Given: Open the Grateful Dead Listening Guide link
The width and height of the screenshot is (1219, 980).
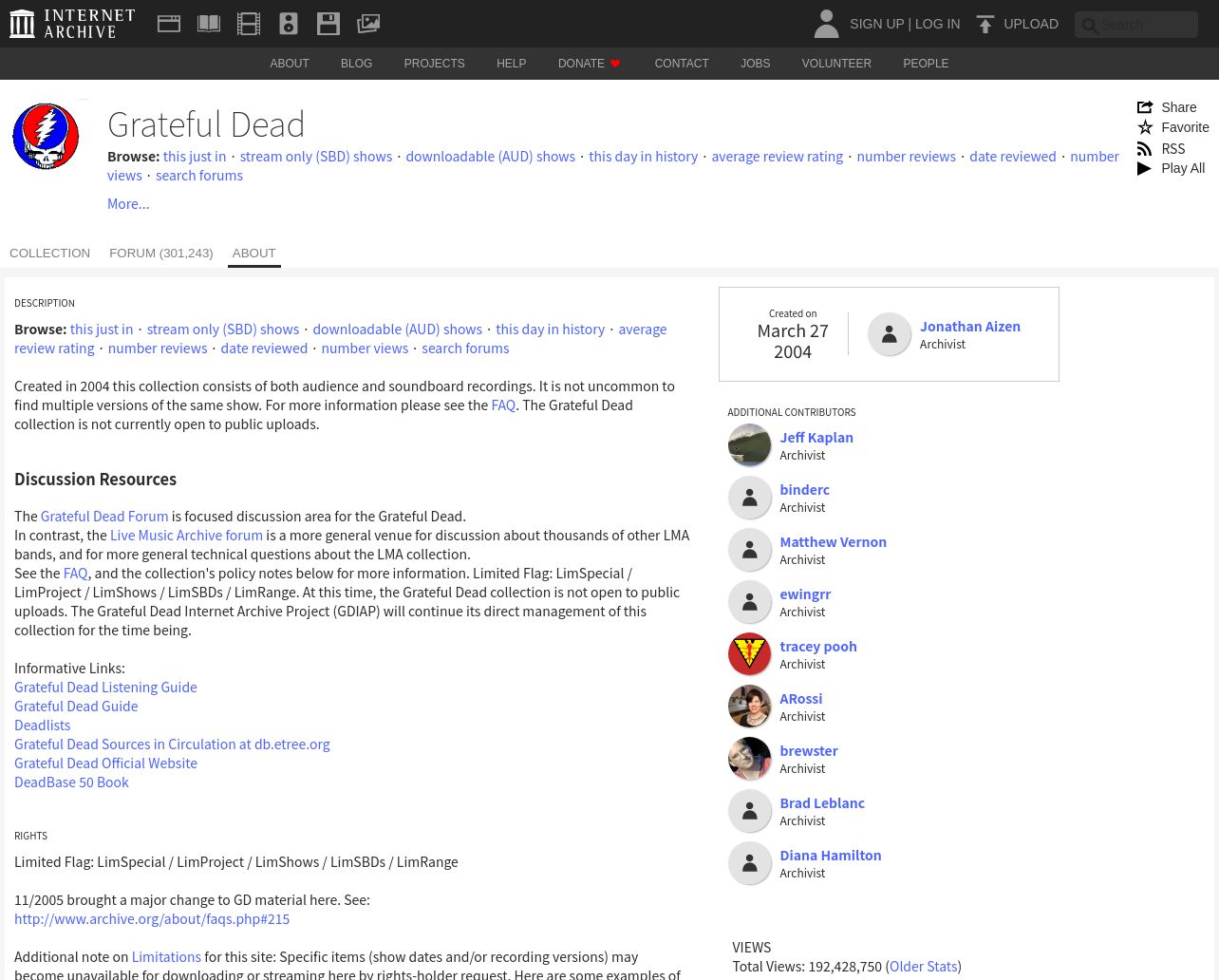Looking at the screenshot, I should coord(105,688).
